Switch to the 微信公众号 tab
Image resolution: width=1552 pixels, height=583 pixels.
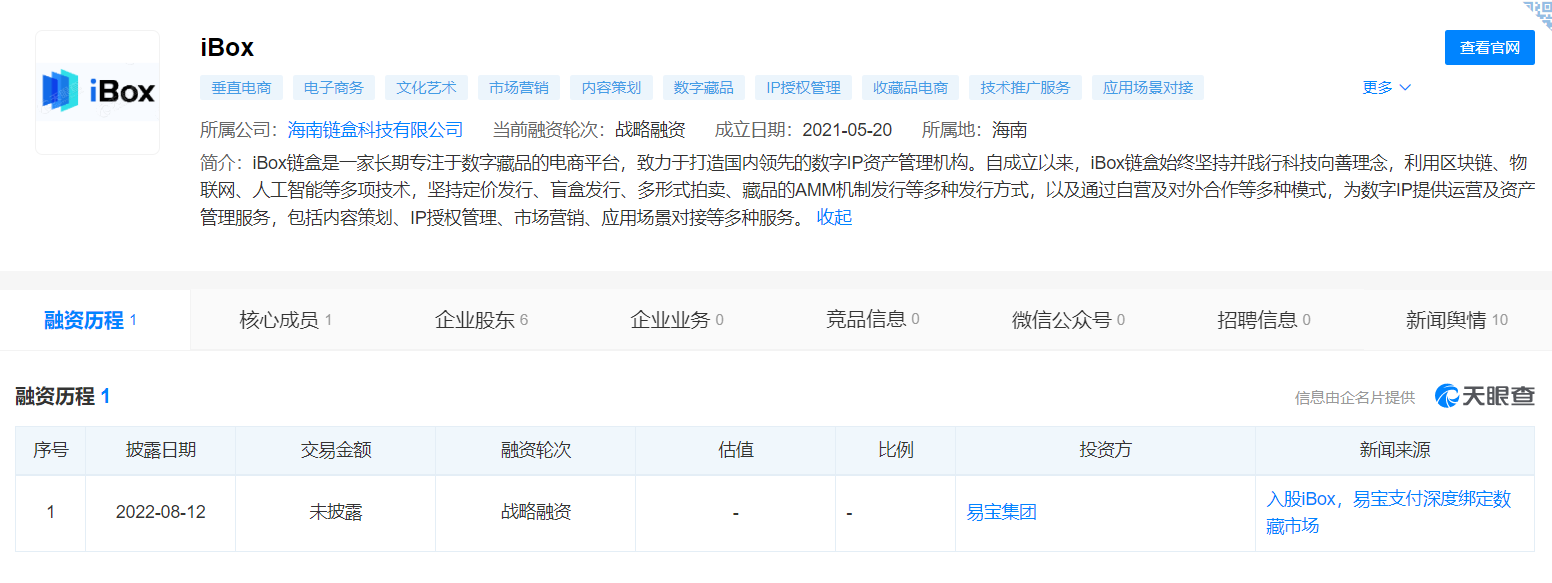click(1068, 320)
